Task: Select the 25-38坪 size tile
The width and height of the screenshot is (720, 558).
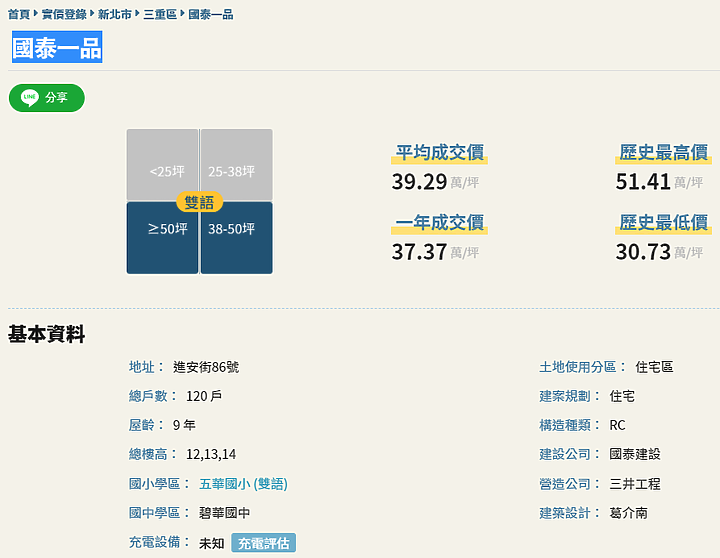Action: [x=236, y=164]
